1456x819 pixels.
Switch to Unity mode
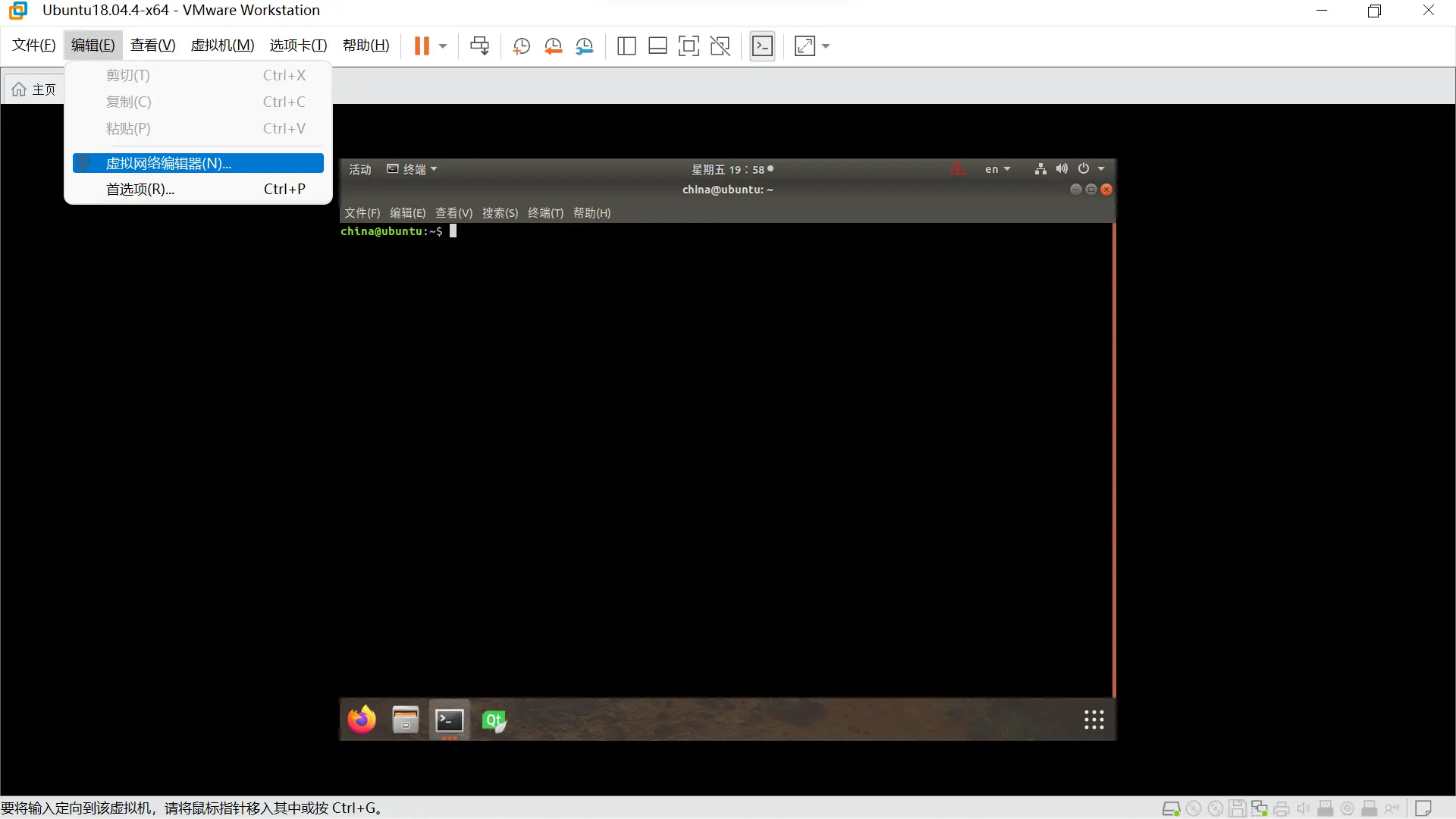(x=720, y=46)
